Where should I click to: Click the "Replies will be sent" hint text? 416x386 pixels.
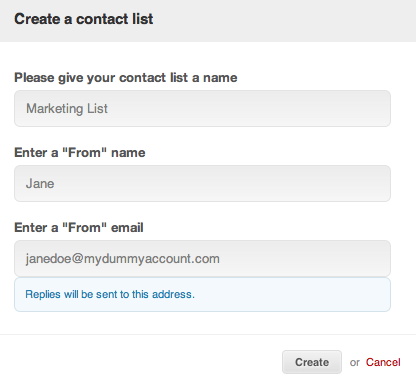click(x=110, y=294)
